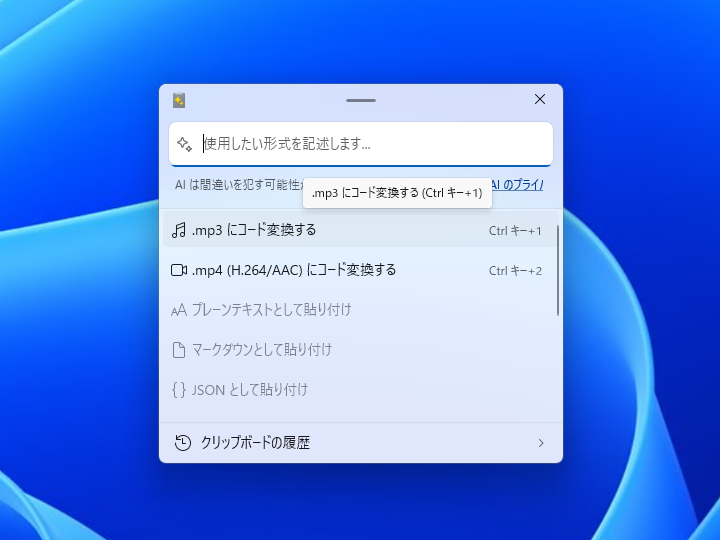Expand clipboard history chevron arrow
The image size is (720, 540).
(x=541, y=443)
